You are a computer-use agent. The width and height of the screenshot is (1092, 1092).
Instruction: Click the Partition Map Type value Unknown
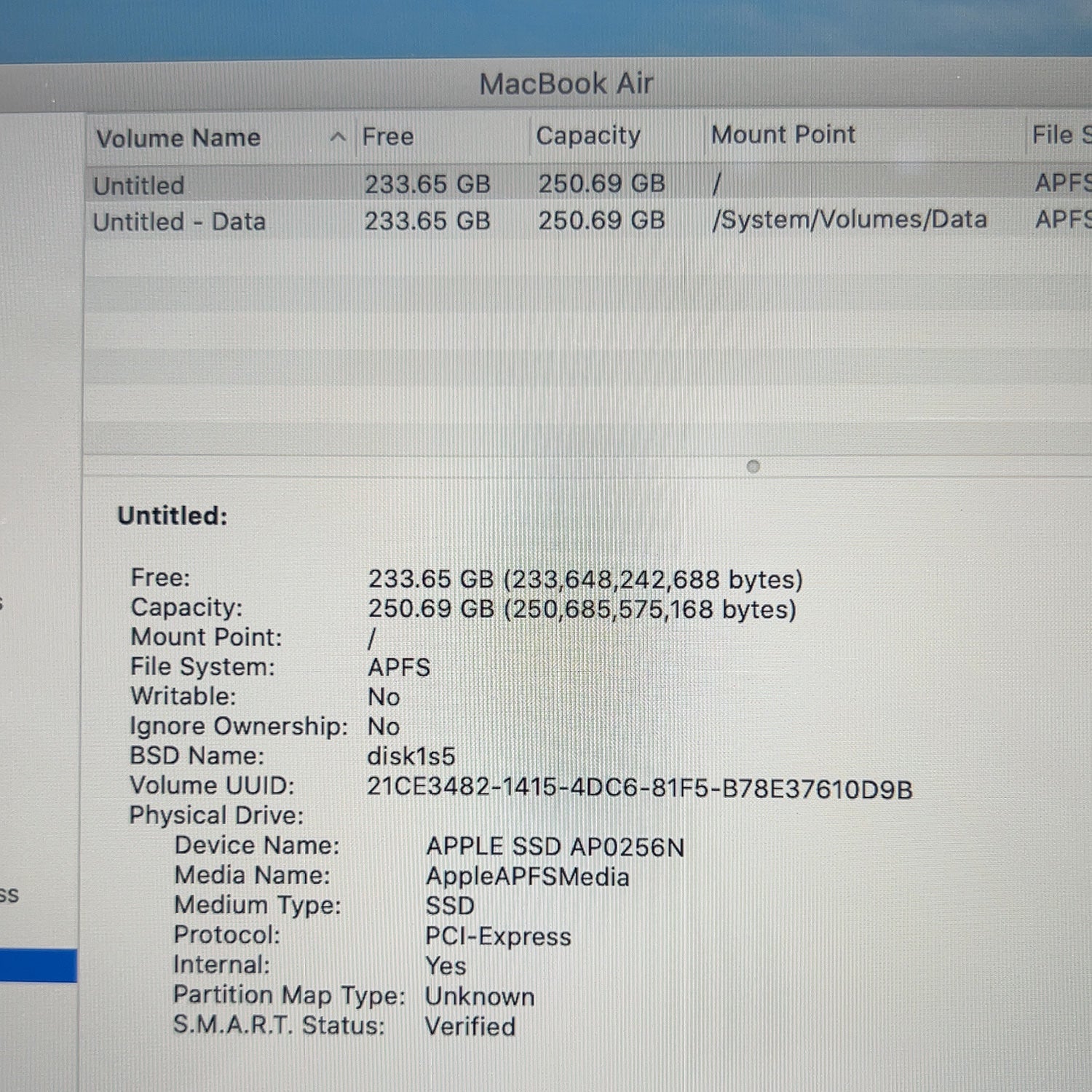[x=480, y=997]
